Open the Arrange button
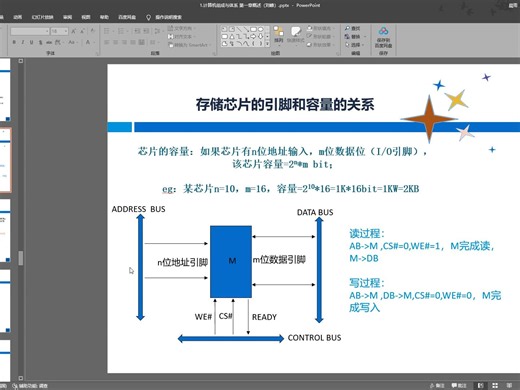This screenshot has width=520, height=390. [279, 35]
